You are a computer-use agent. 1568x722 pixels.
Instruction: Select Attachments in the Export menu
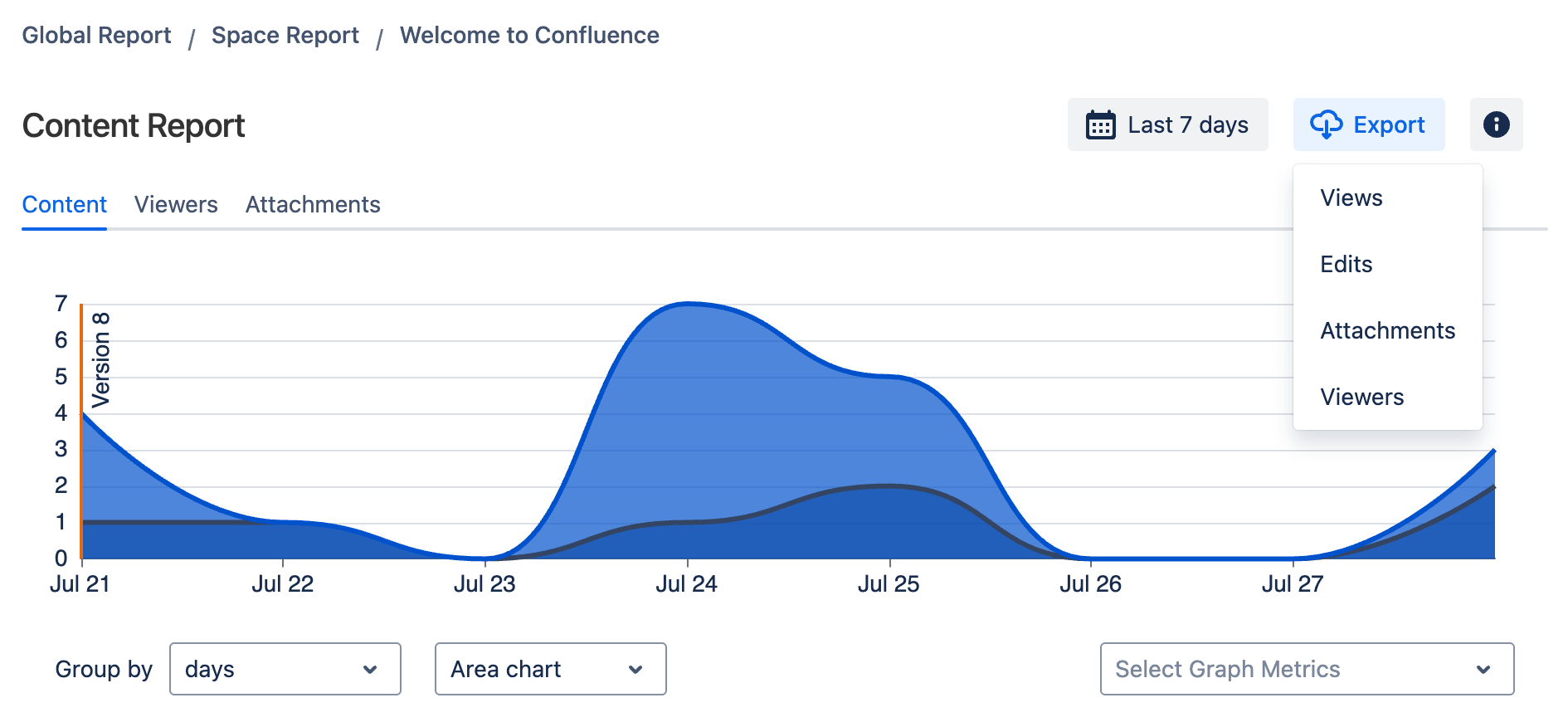[x=1387, y=331]
